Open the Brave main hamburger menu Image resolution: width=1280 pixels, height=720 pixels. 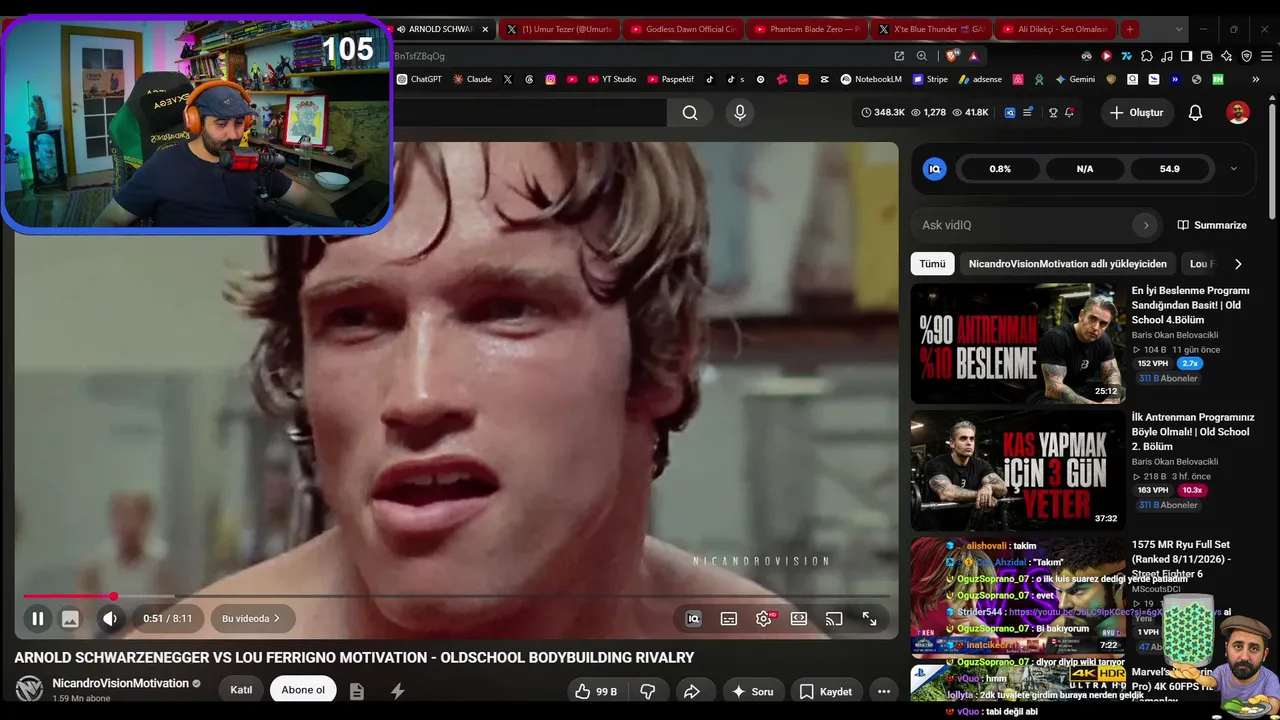point(1267,56)
